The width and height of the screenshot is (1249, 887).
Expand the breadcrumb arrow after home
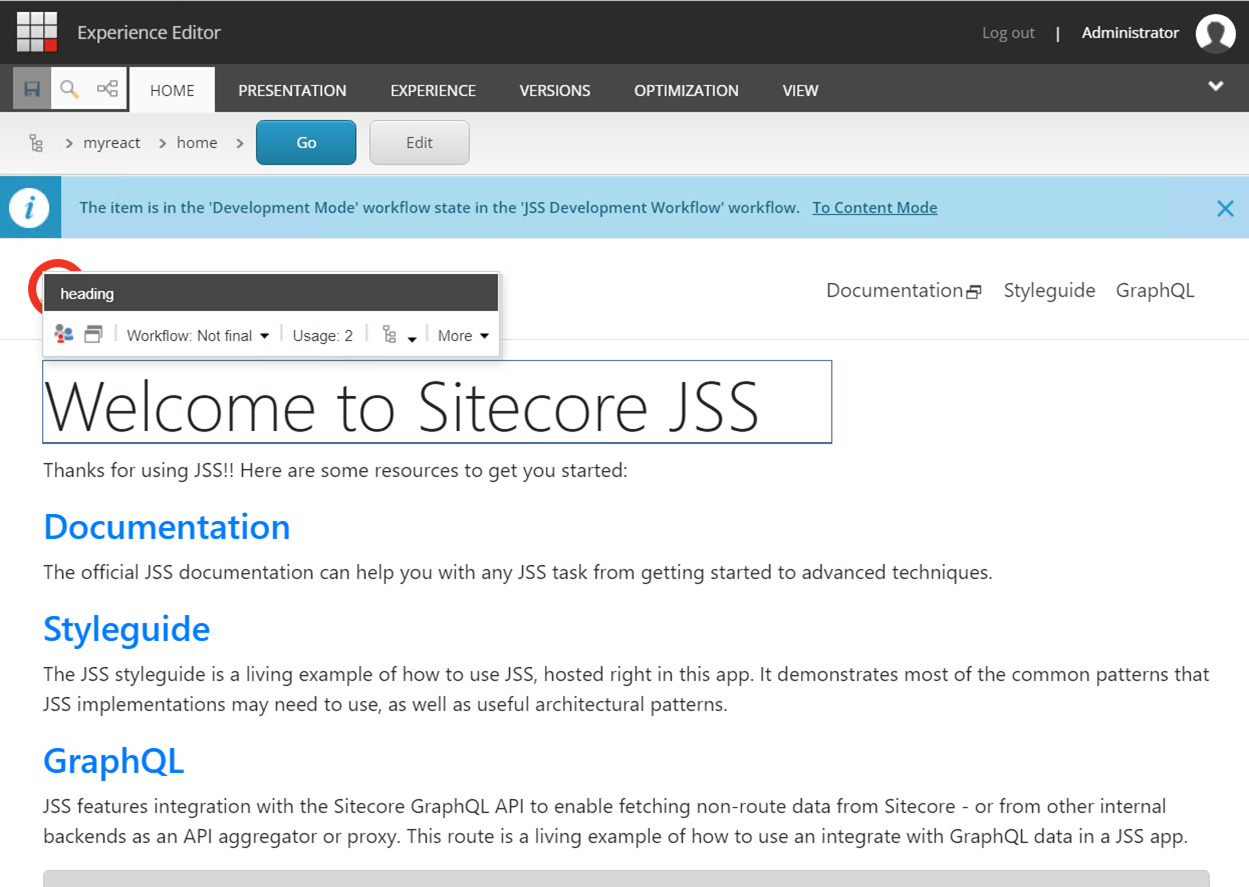[x=240, y=143]
